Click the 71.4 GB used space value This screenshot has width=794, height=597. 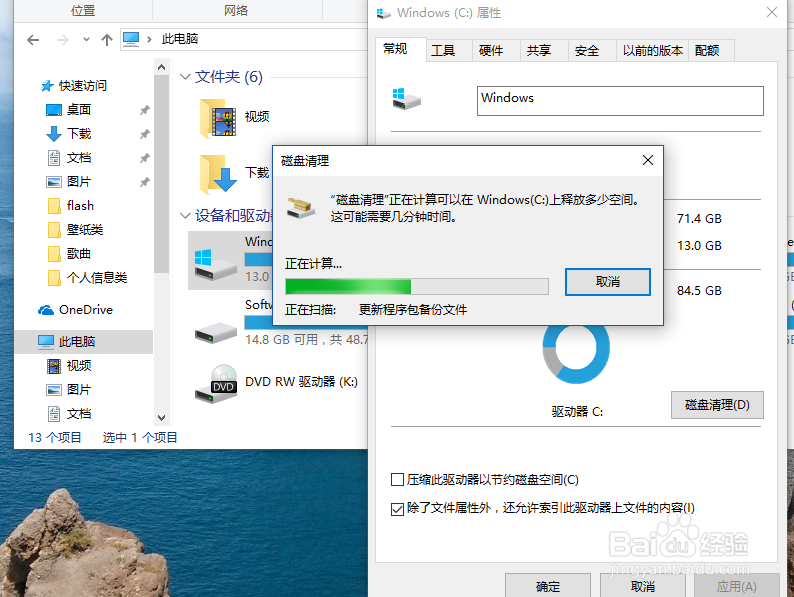(x=699, y=219)
